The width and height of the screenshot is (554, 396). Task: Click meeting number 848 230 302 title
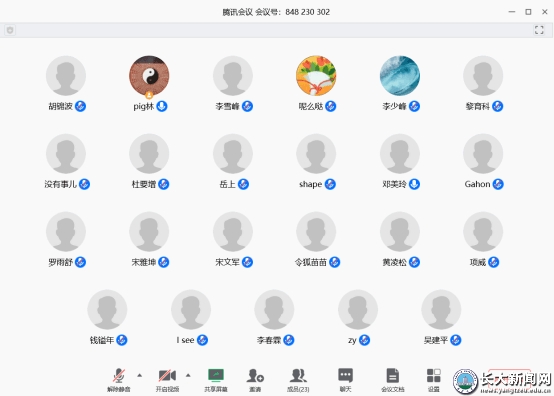point(276,12)
